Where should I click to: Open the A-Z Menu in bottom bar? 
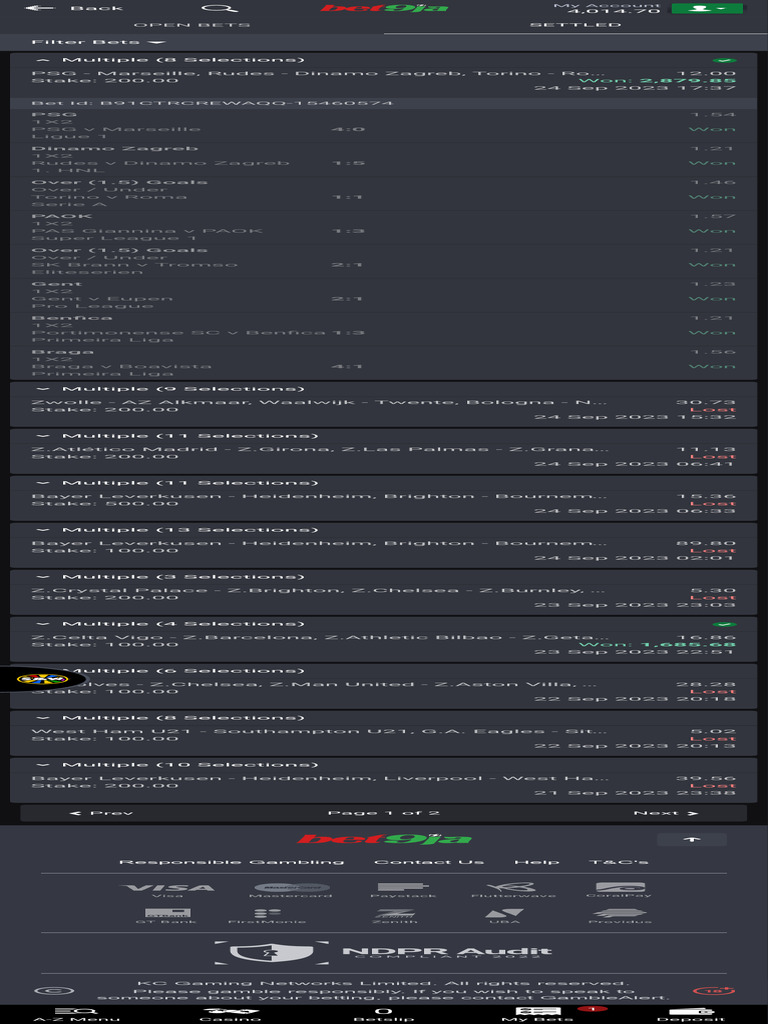click(x=76, y=1014)
